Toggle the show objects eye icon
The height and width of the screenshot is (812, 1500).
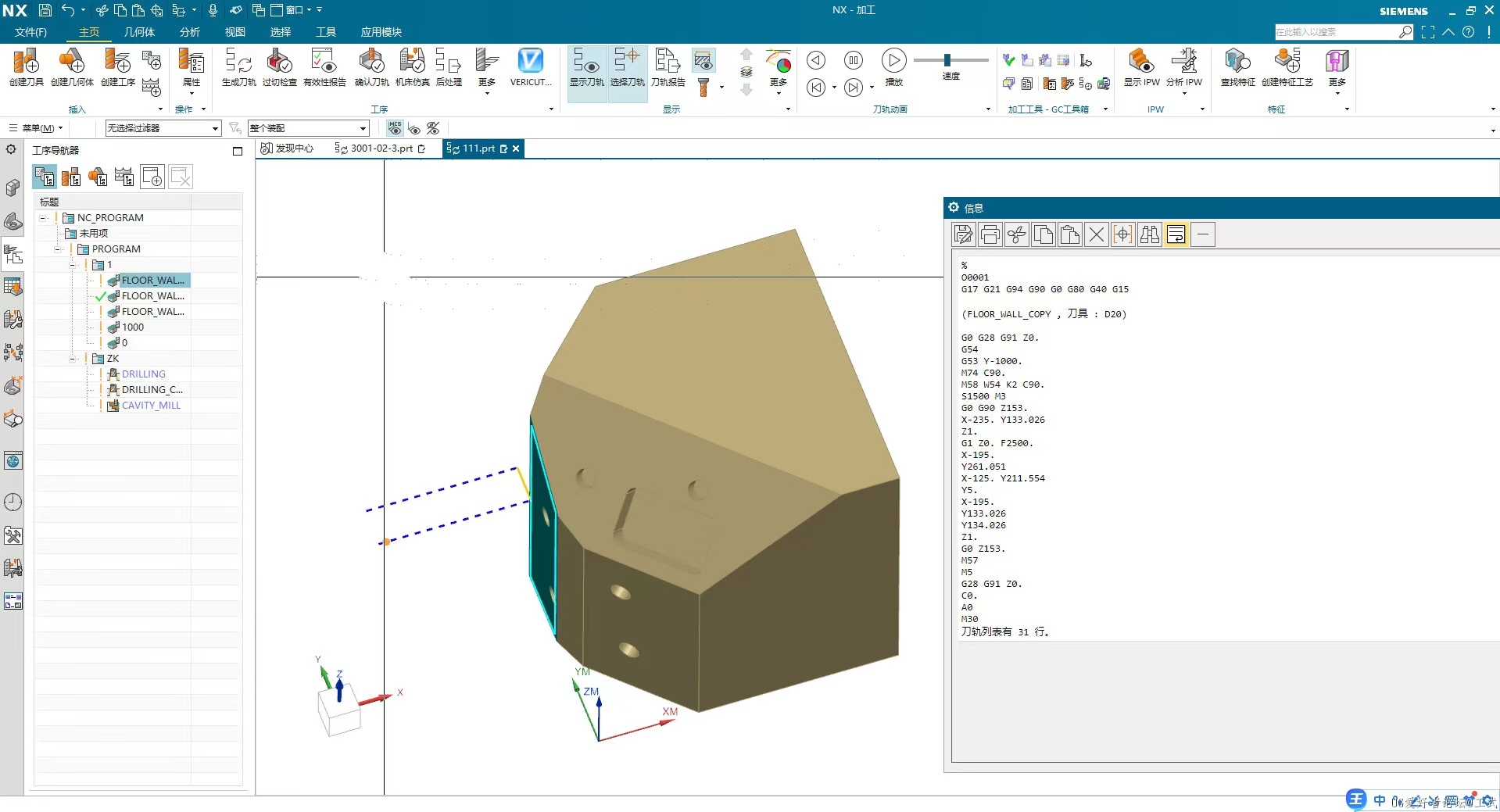(x=414, y=128)
